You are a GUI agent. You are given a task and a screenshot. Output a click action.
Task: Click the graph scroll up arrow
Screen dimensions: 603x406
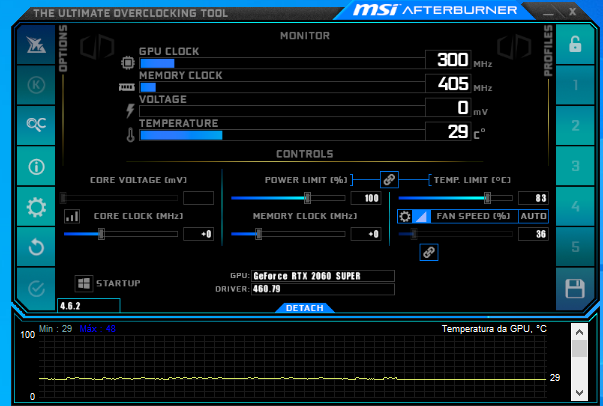pos(579,332)
